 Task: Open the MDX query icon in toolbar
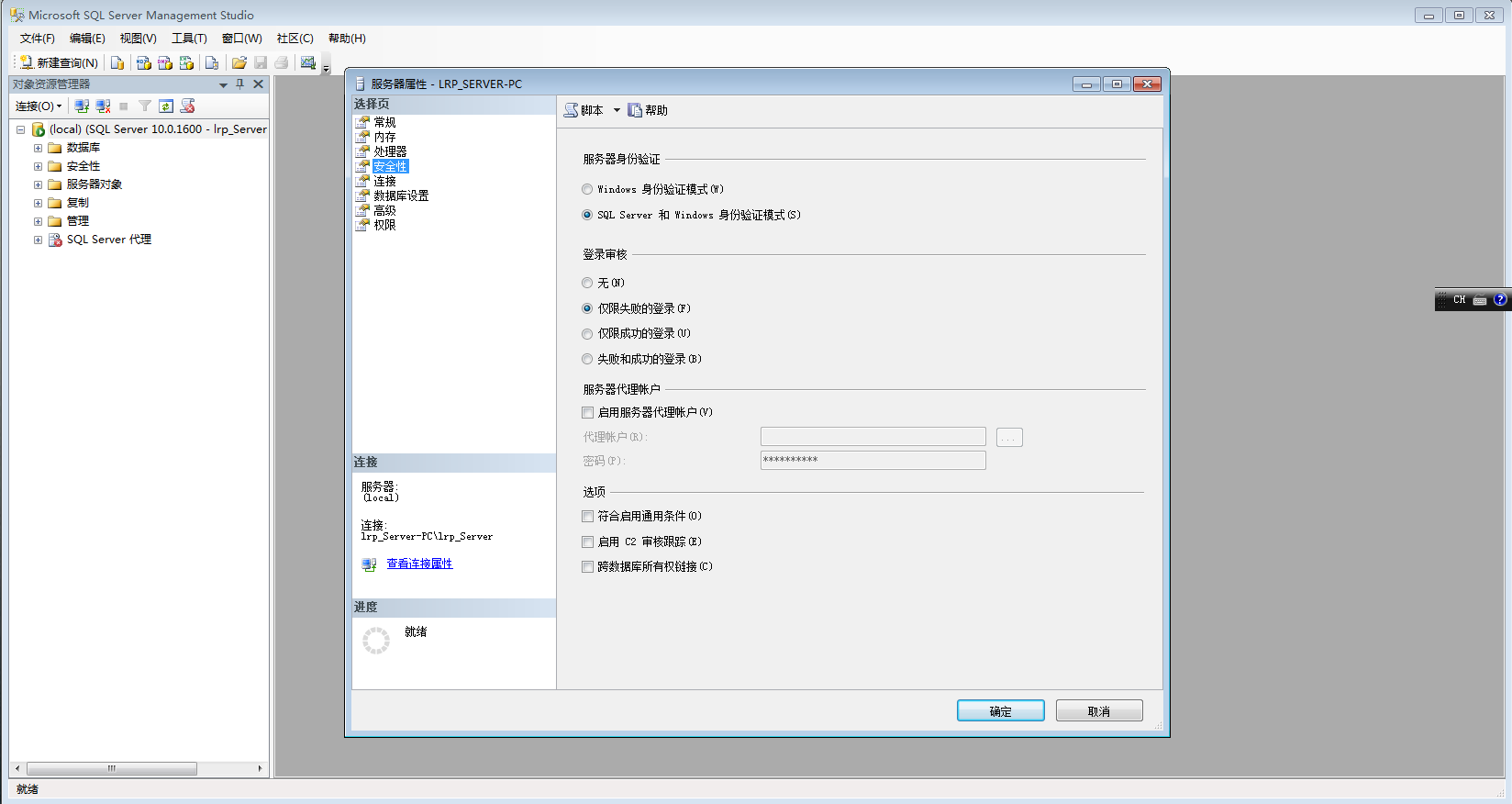[x=143, y=62]
